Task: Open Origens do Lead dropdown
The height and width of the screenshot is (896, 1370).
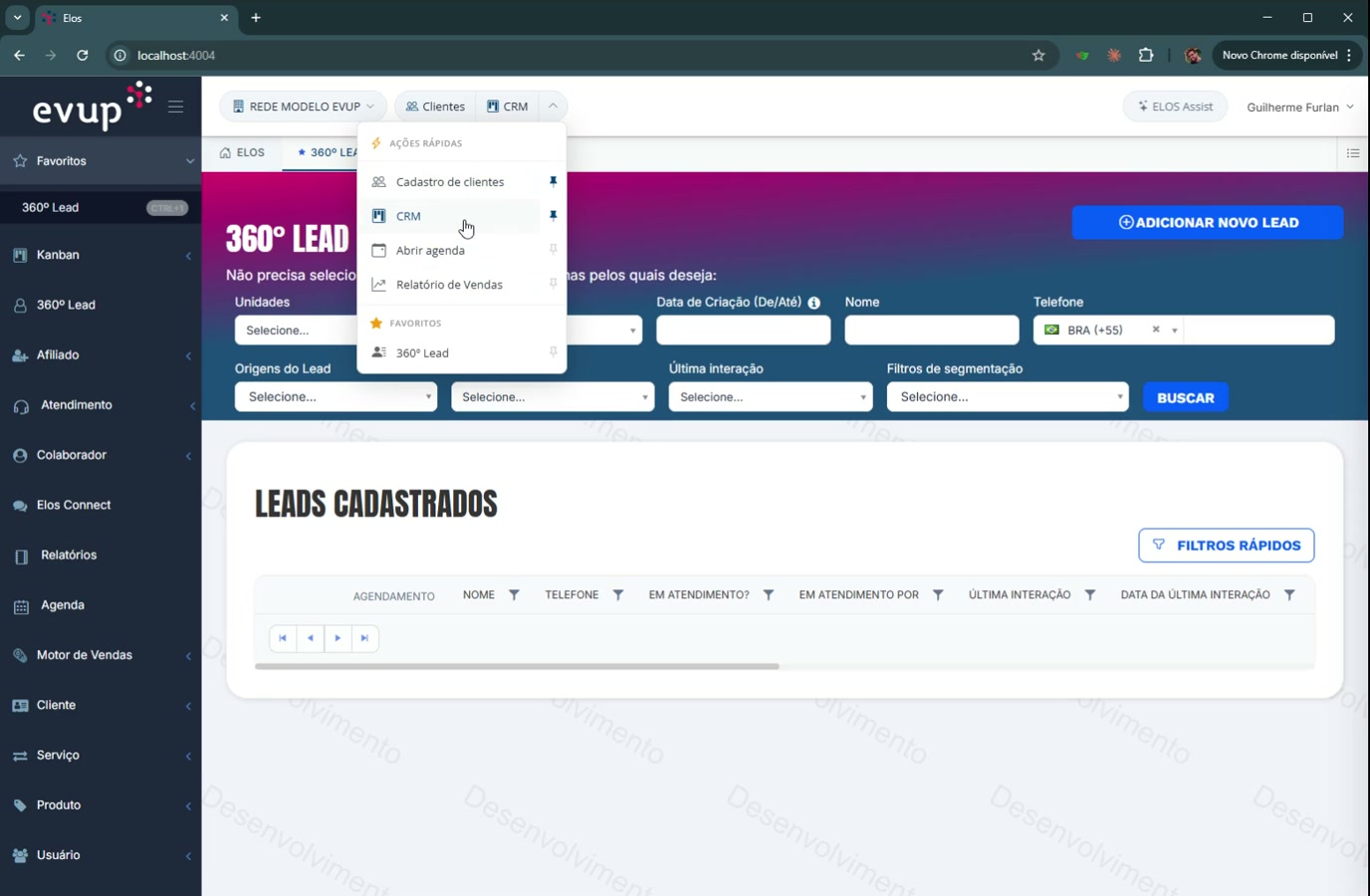Action: 336,396
